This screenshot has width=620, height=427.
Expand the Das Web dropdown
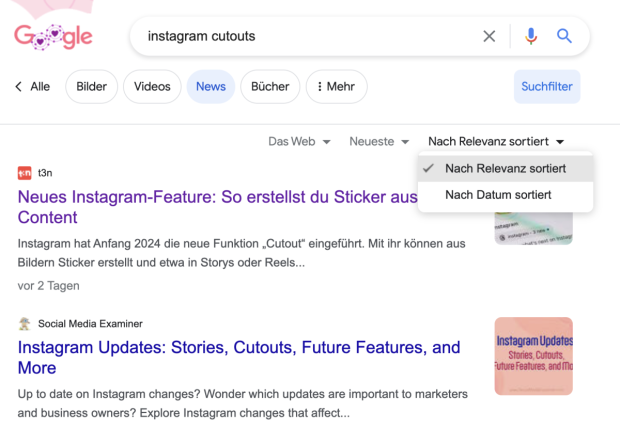click(x=299, y=142)
